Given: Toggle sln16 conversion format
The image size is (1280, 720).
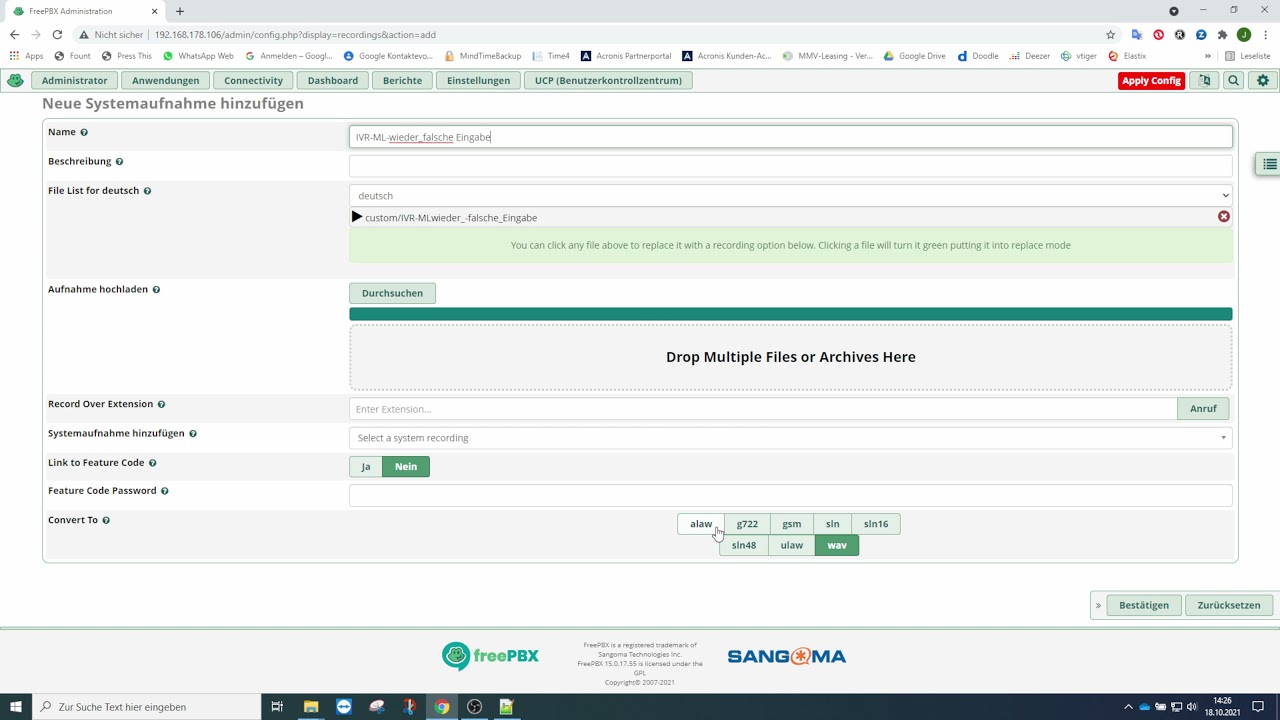Looking at the screenshot, I should (876, 524).
